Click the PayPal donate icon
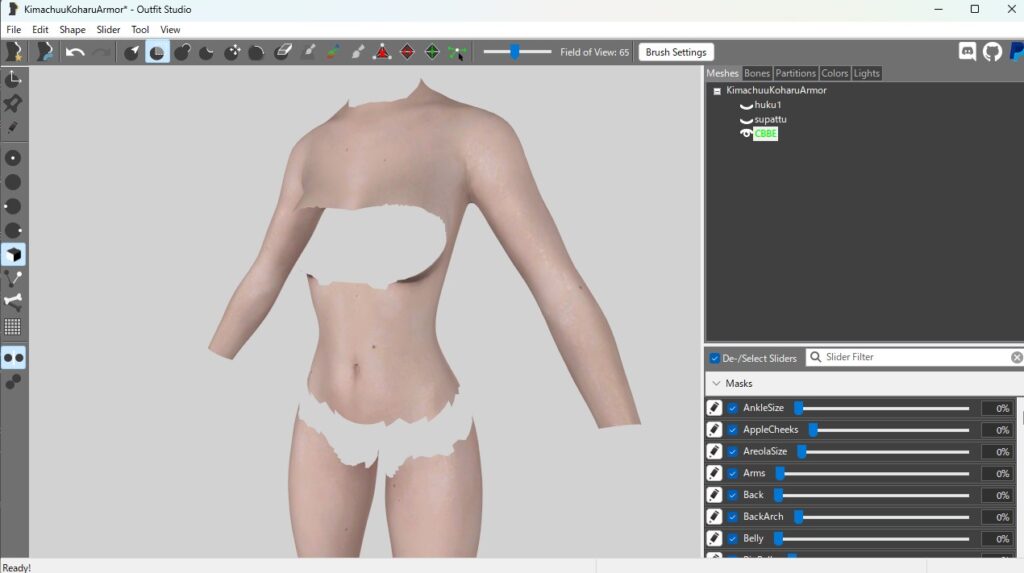The height and width of the screenshot is (573, 1024). tap(1016, 52)
